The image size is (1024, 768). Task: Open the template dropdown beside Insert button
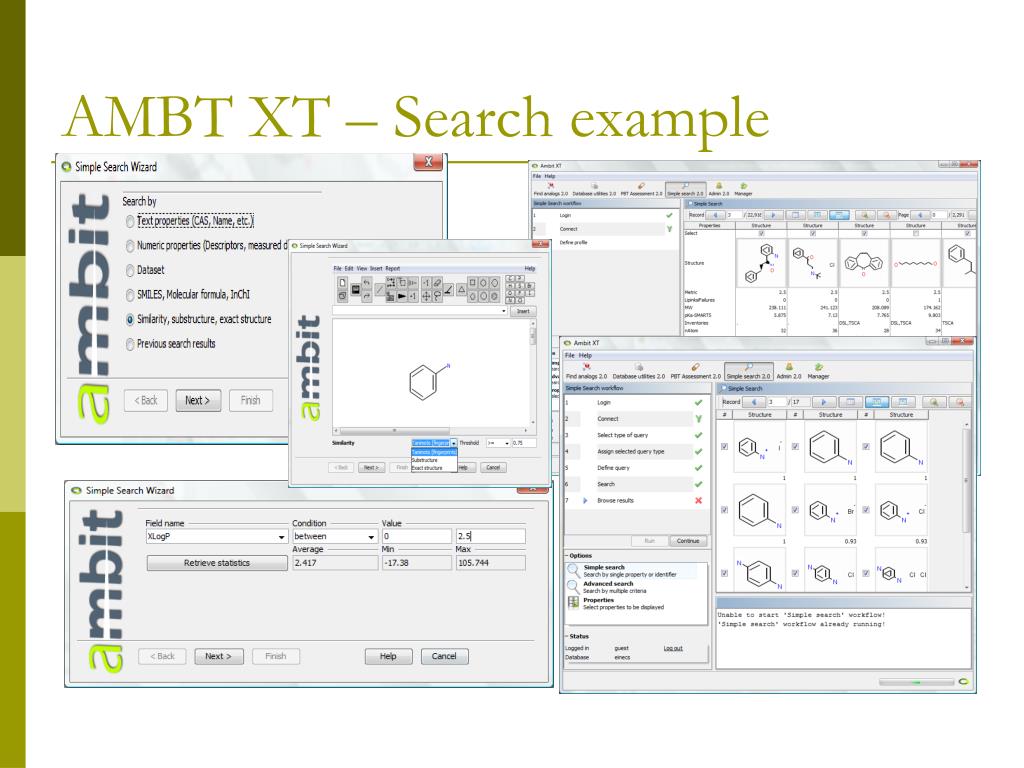click(504, 312)
